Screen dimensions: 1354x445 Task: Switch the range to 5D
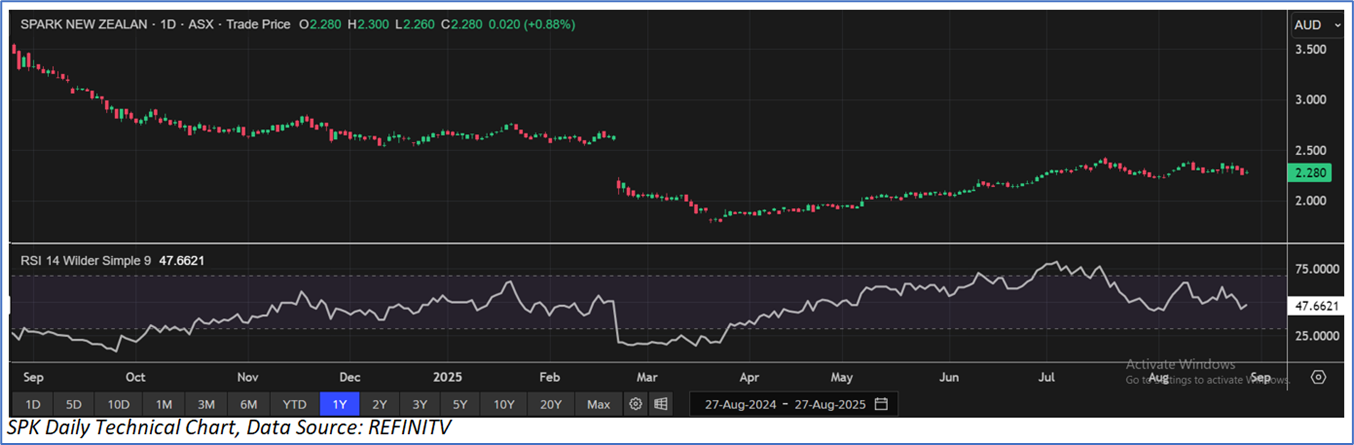74,404
